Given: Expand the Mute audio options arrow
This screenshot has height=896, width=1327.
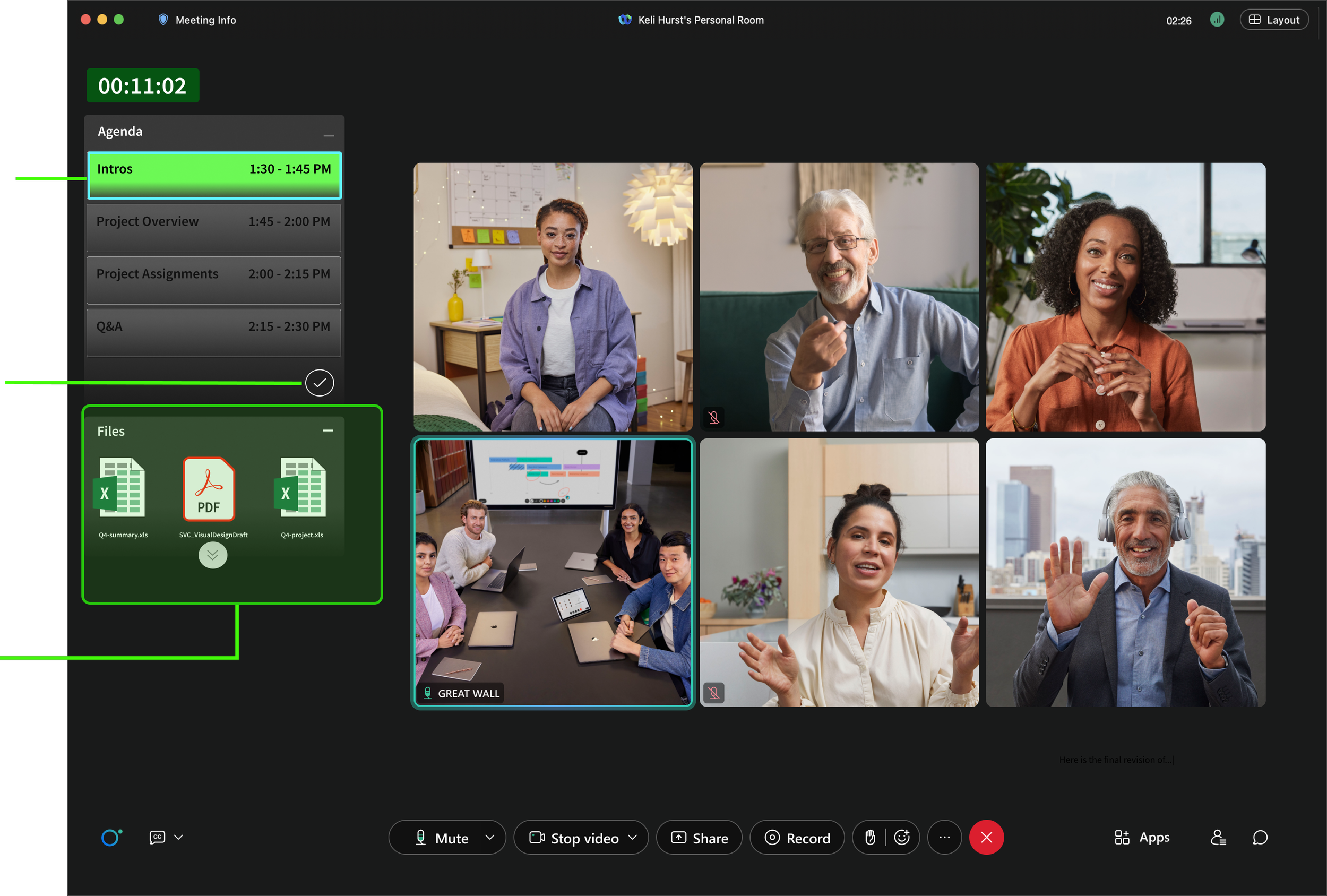Looking at the screenshot, I should pyautogui.click(x=489, y=837).
